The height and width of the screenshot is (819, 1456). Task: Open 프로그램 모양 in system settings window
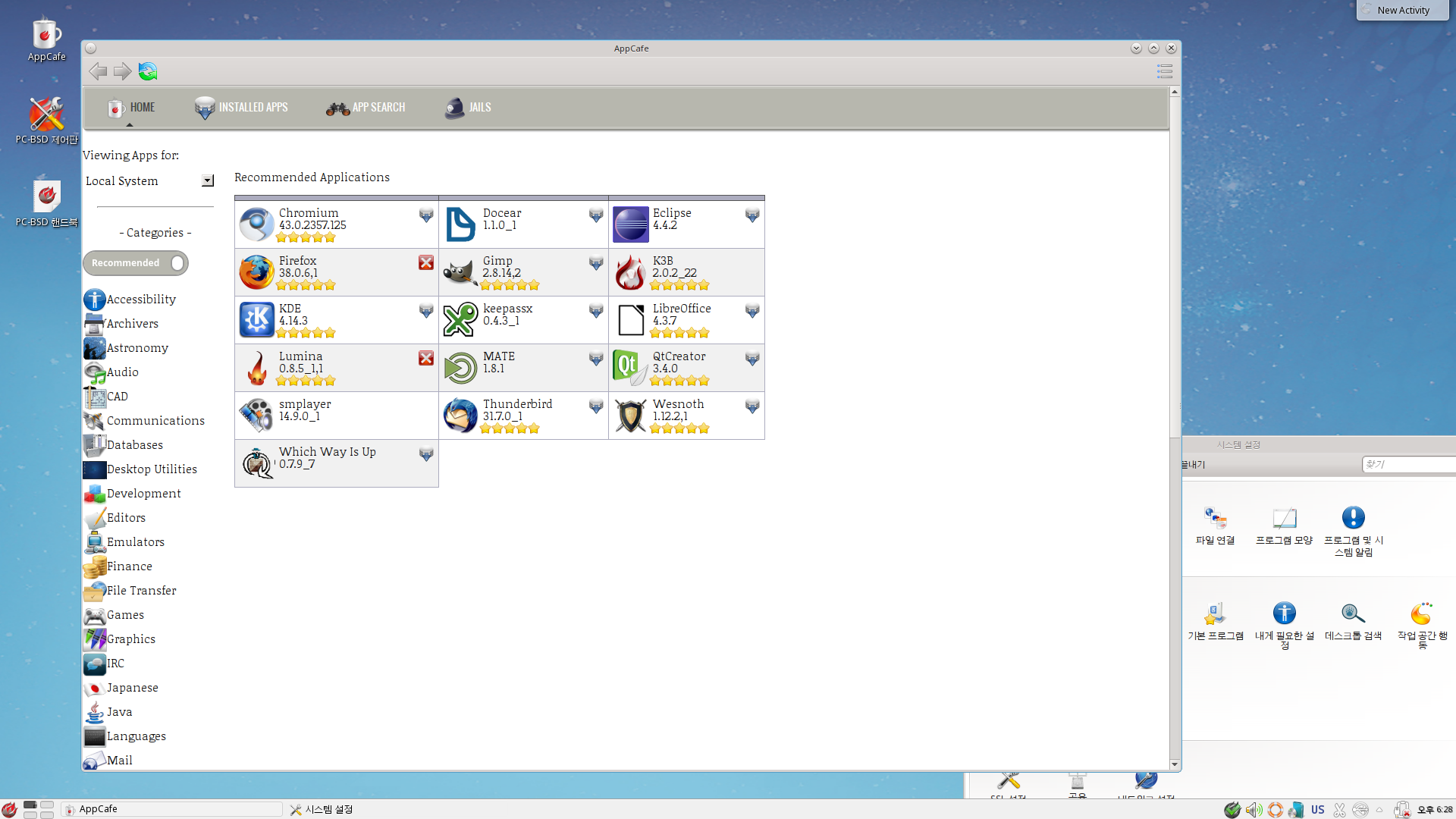click(1284, 526)
